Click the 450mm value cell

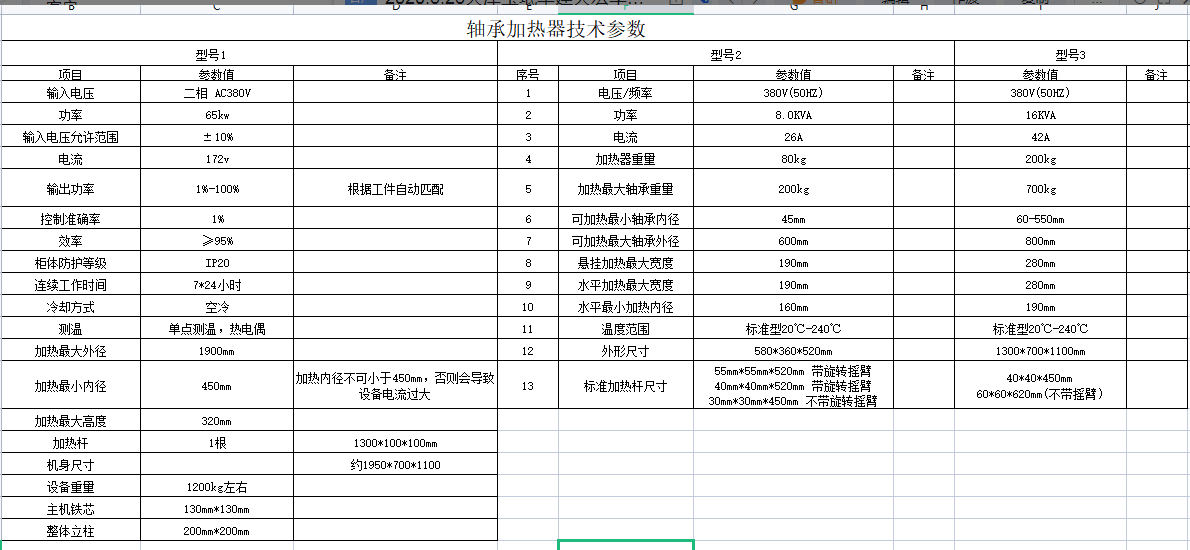[x=217, y=386]
